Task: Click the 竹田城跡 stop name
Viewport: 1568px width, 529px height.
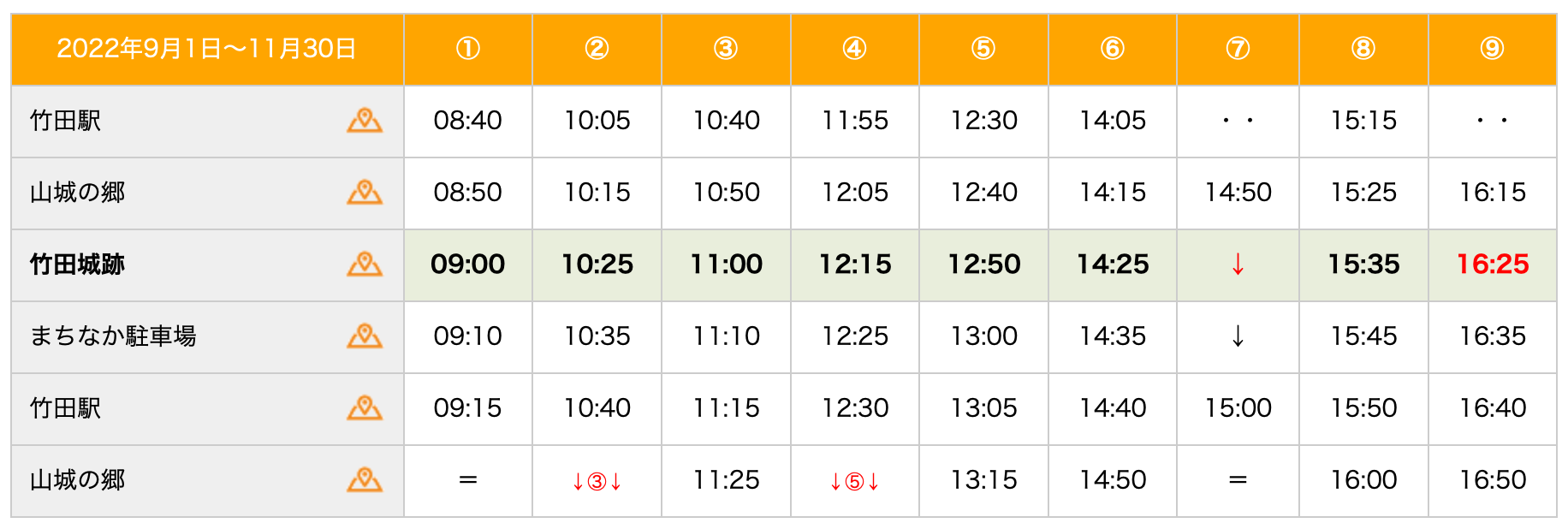Action: 77,264
